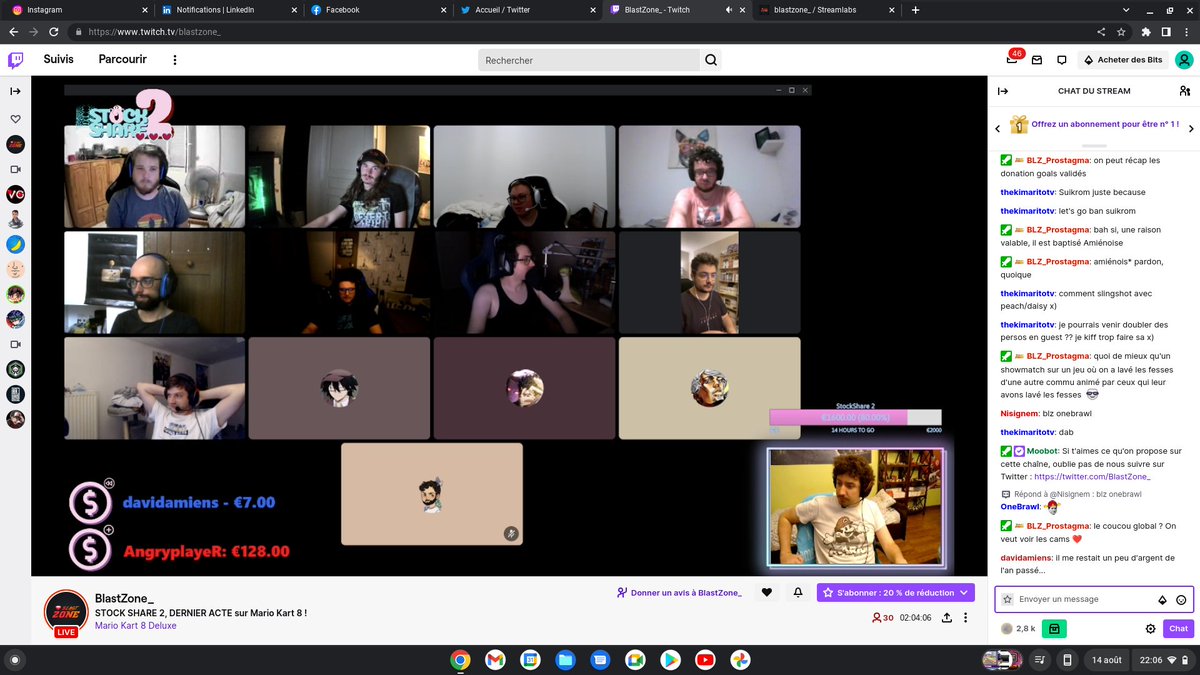Click the BlastZone_ live avatar
1200x675 pixels.
coord(66,612)
